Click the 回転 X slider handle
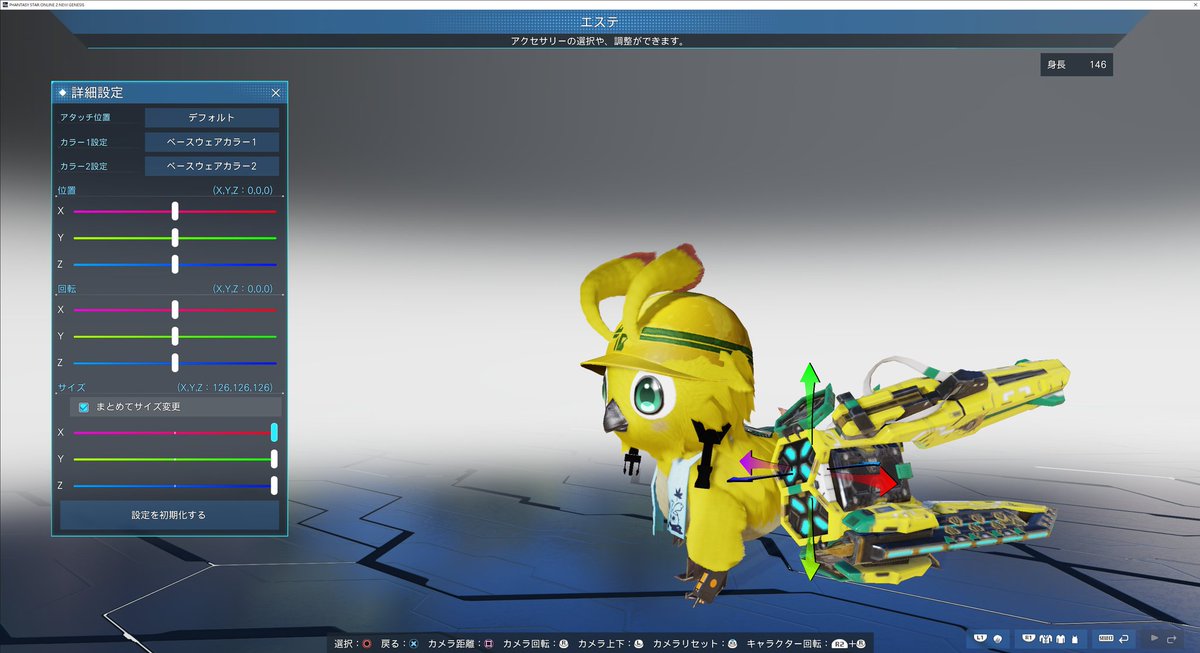 175,310
